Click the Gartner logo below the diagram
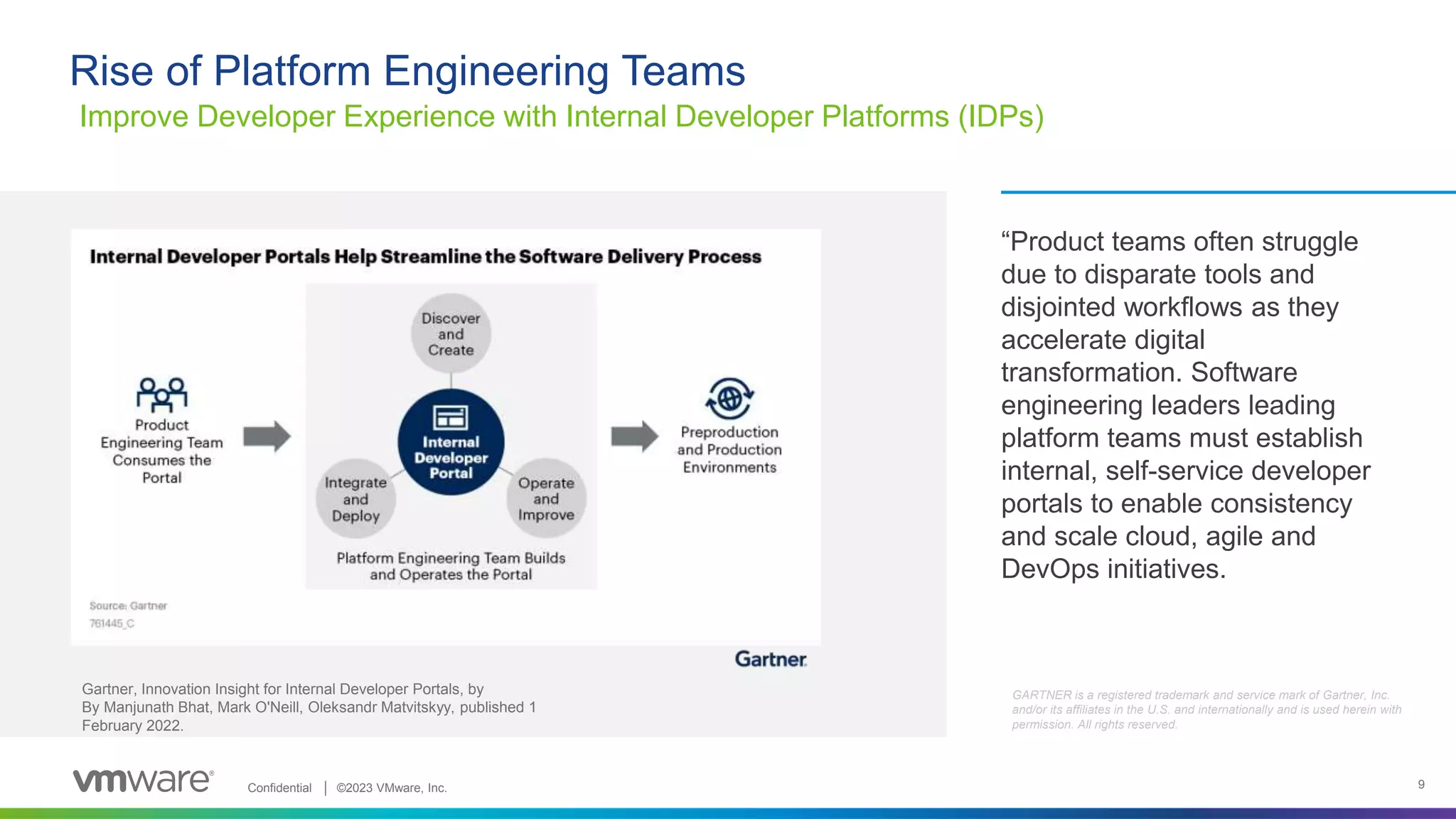Screen dimensions: 1456x819 tap(771, 659)
